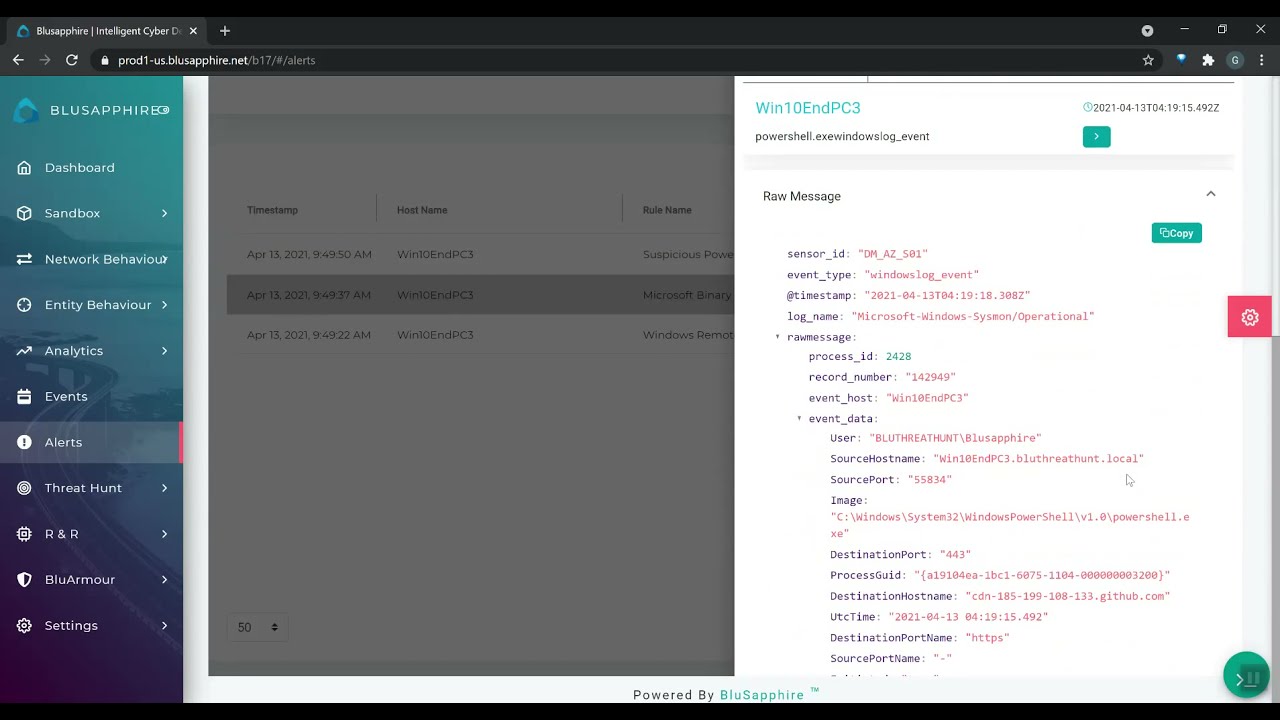Toggle the sidebar collapse switch near logo
Screen dimensions: 1280x720
click(163, 110)
